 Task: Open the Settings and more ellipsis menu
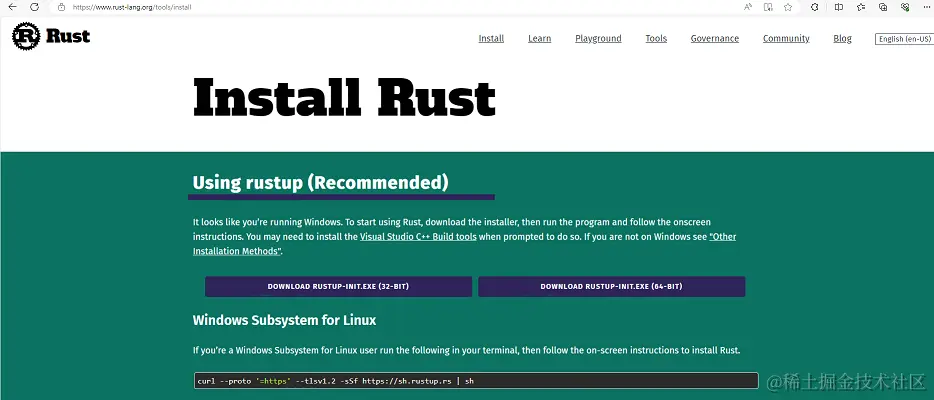point(926,7)
